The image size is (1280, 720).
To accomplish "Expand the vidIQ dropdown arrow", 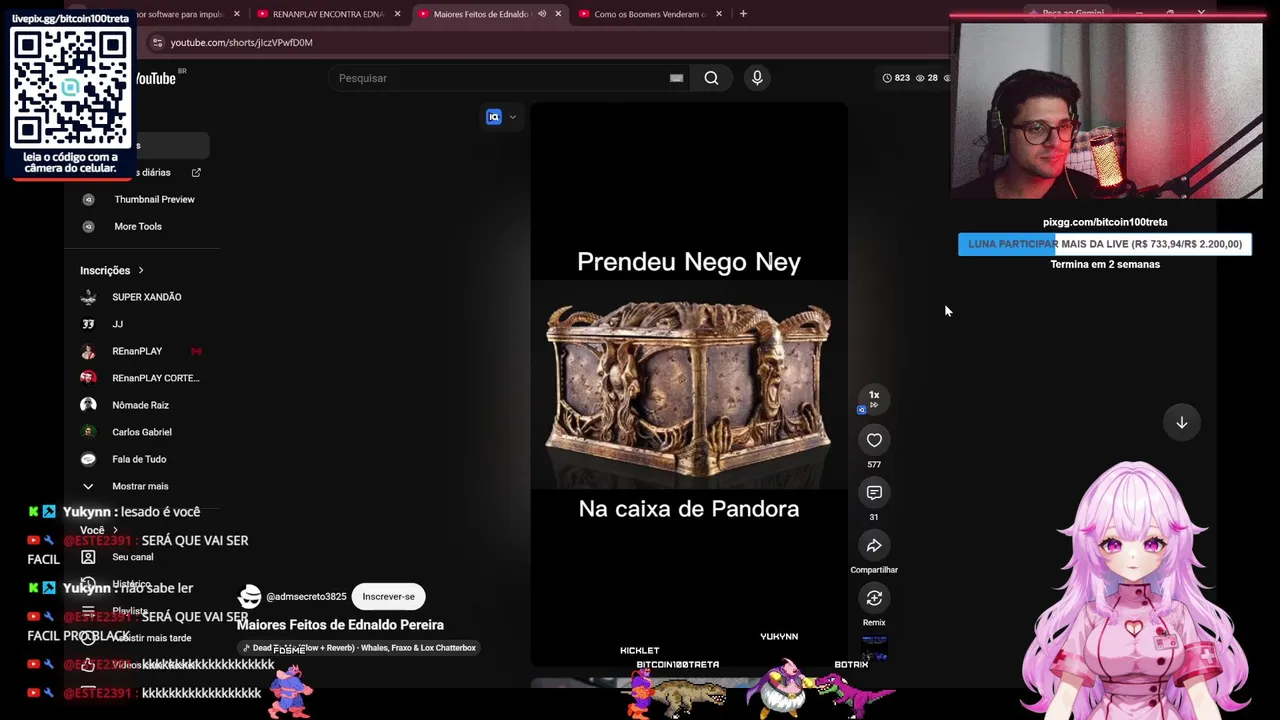I will coord(513,117).
